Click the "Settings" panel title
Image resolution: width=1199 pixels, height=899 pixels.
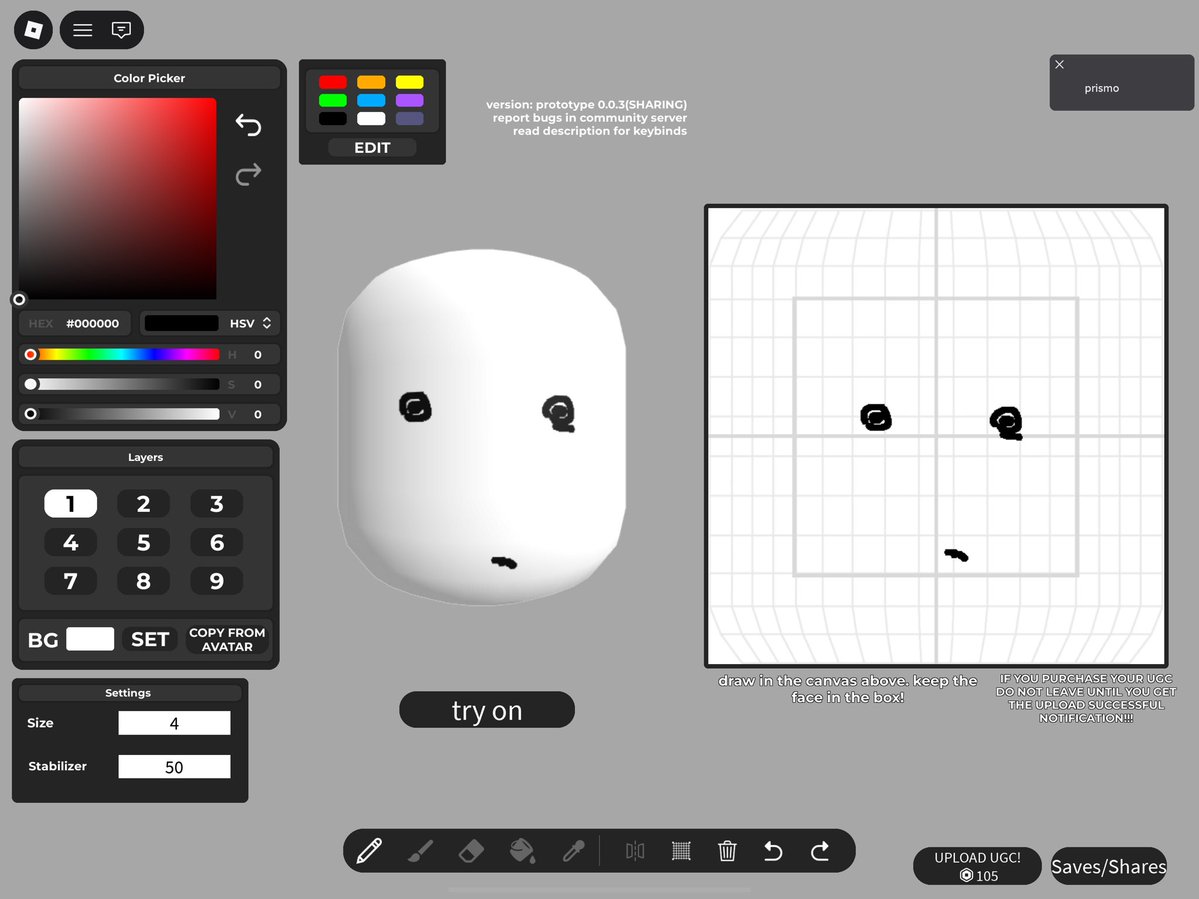point(128,693)
